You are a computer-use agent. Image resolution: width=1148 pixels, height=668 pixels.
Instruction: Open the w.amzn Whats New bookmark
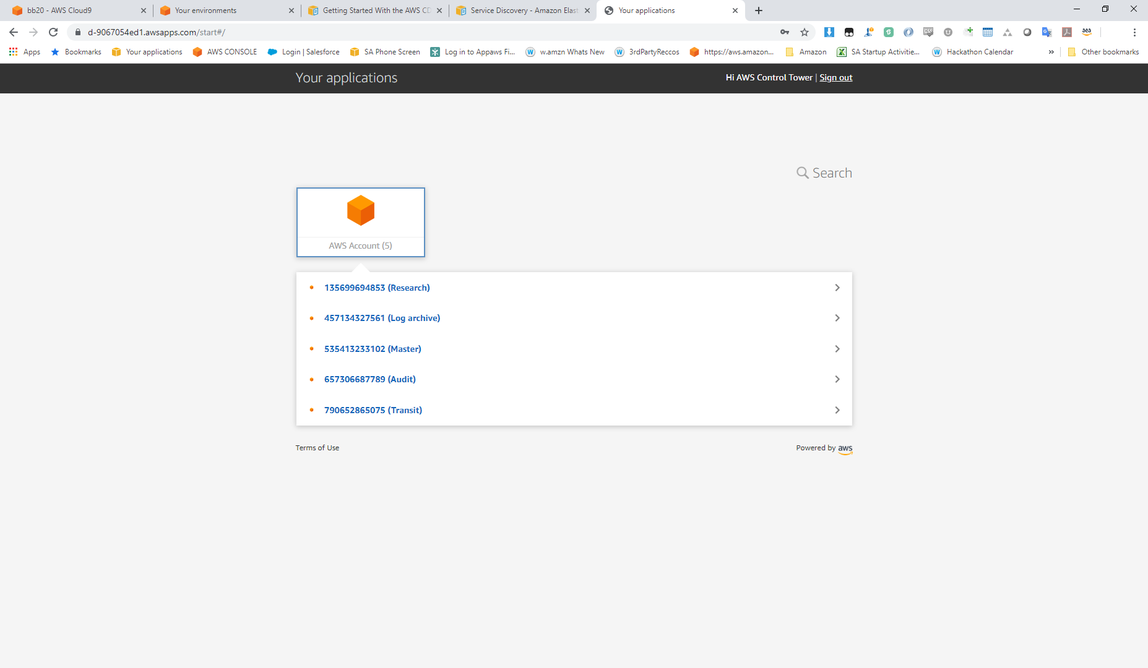point(564,52)
